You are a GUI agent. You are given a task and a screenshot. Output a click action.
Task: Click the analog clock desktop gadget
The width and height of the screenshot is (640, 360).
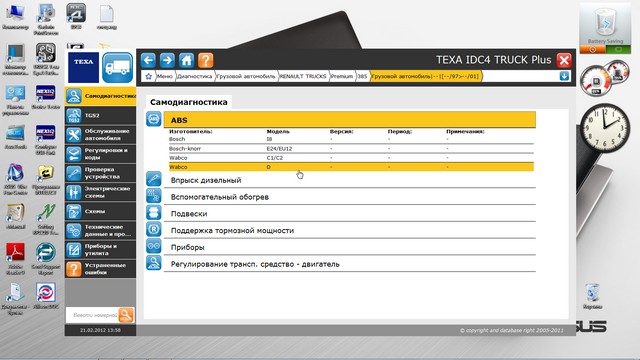tap(605, 128)
